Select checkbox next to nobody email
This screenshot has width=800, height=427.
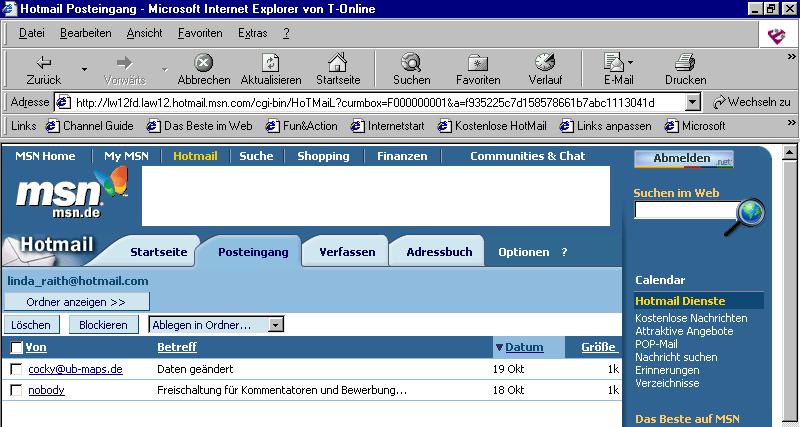[x=16, y=390]
